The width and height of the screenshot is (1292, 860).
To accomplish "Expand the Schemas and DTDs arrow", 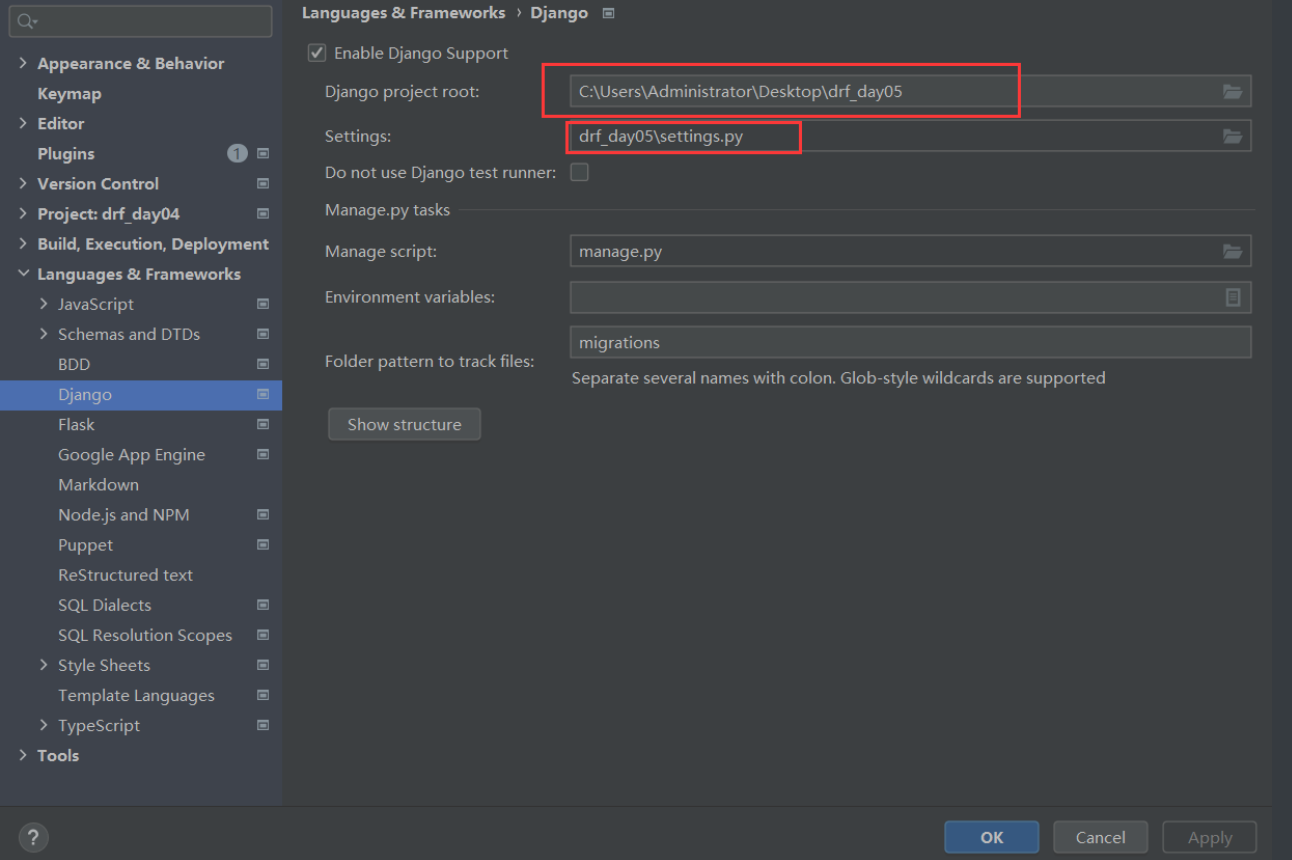I will point(43,333).
